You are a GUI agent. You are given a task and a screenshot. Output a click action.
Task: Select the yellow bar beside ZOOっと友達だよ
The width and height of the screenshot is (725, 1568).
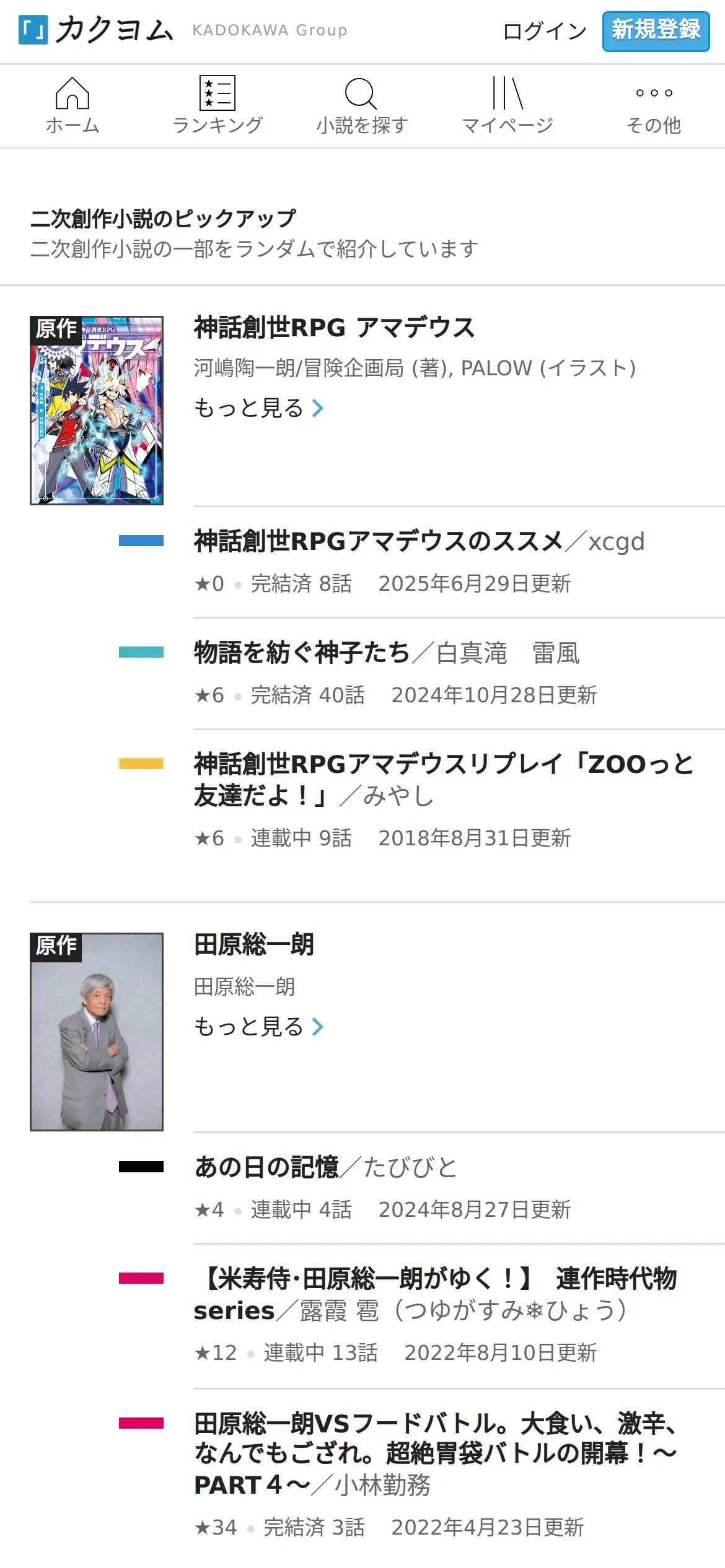click(141, 764)
